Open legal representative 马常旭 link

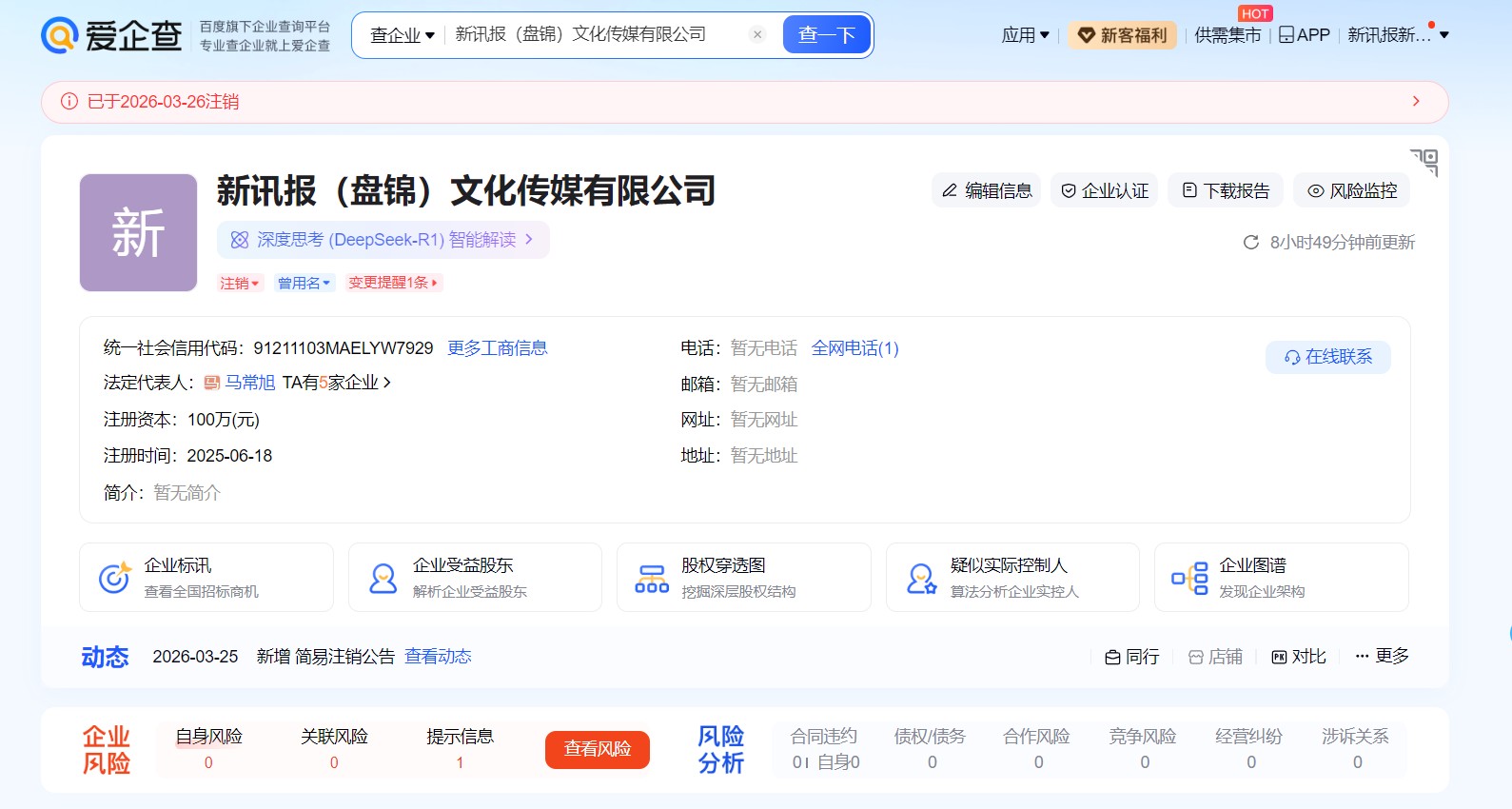[249, 383]
